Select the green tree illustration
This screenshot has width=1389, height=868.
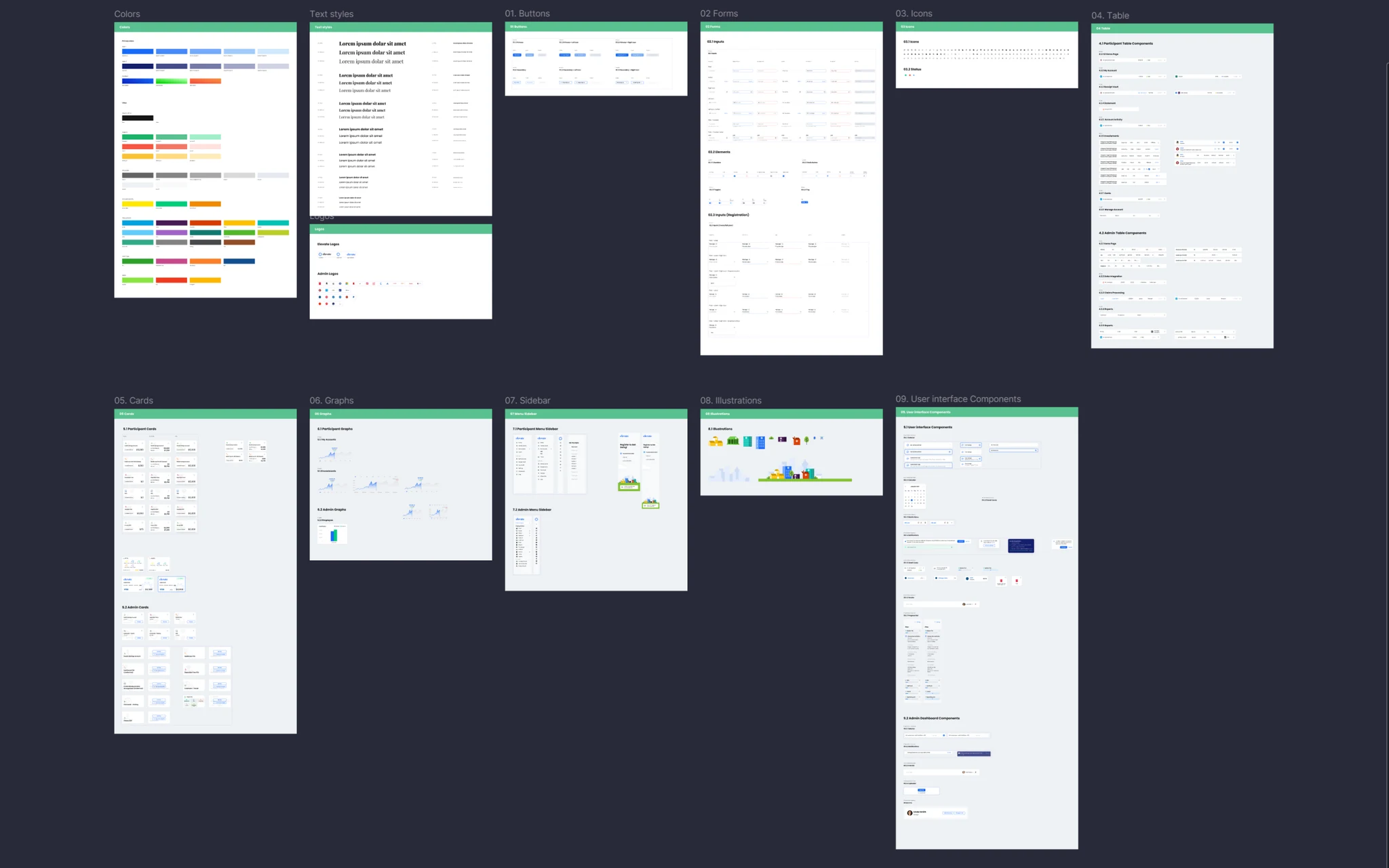(x=806, y=440)
